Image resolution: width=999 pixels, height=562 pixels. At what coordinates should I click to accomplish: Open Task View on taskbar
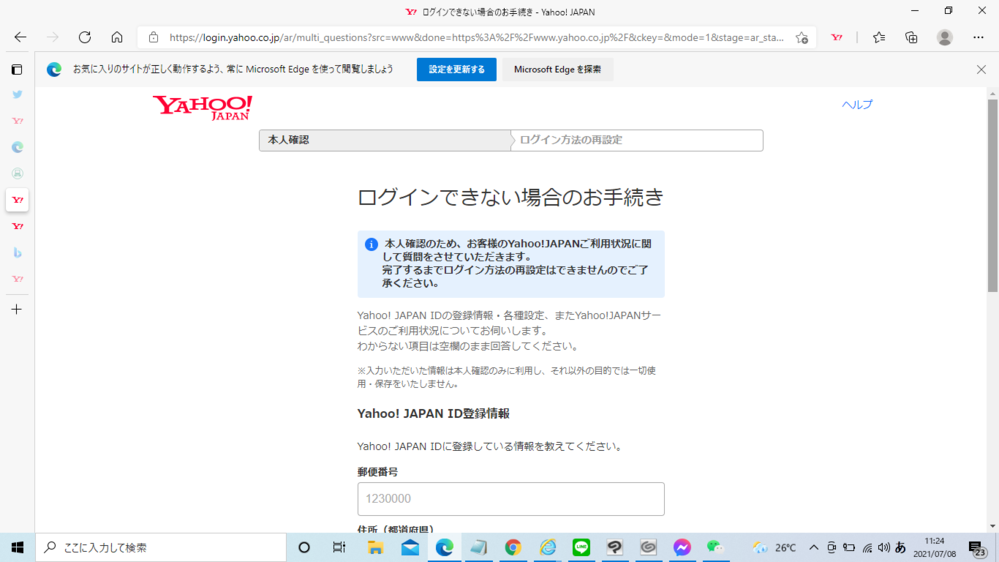pyautogui.click(x=339, y=547)
